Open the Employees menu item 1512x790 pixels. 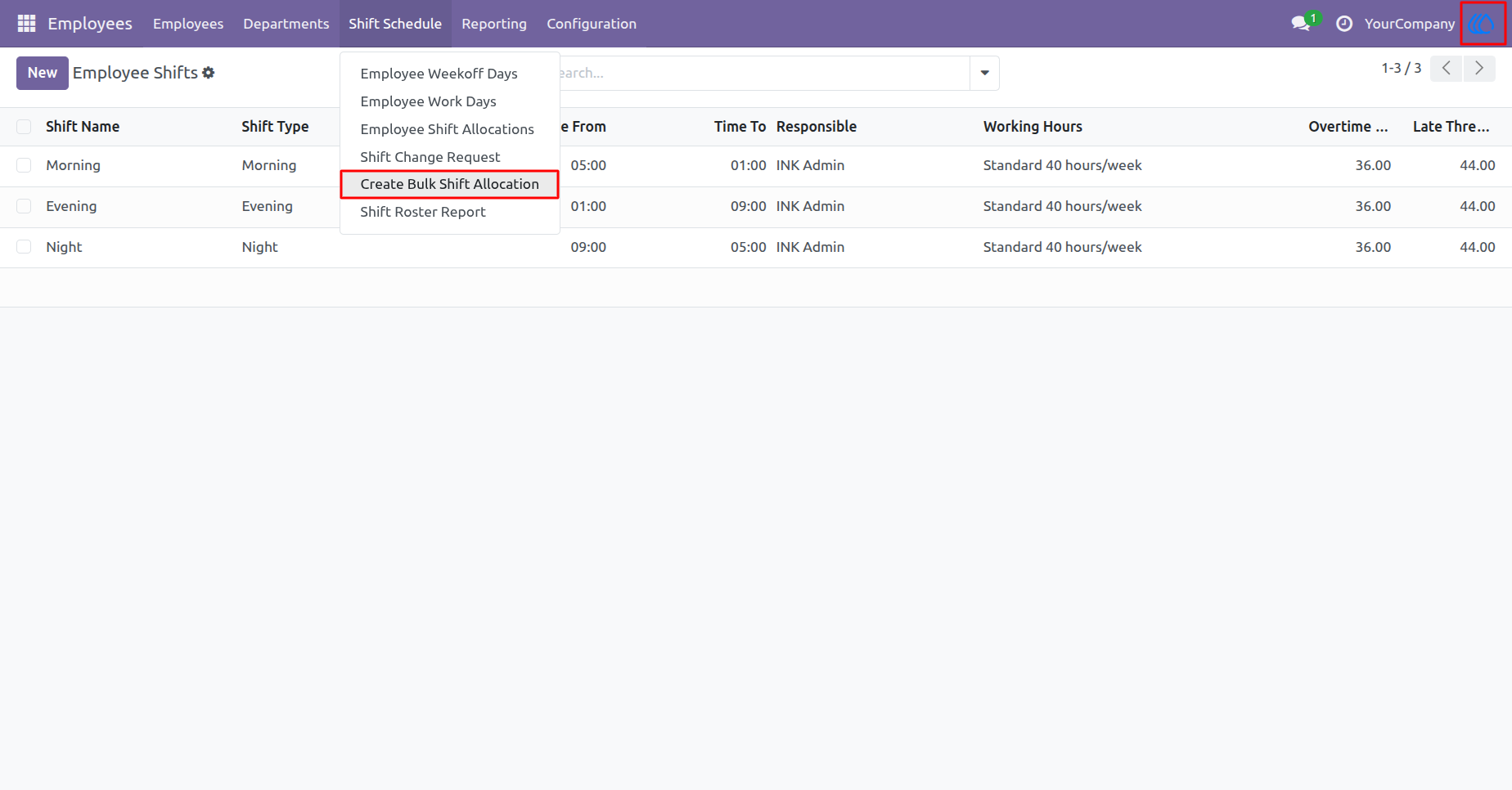188,24
